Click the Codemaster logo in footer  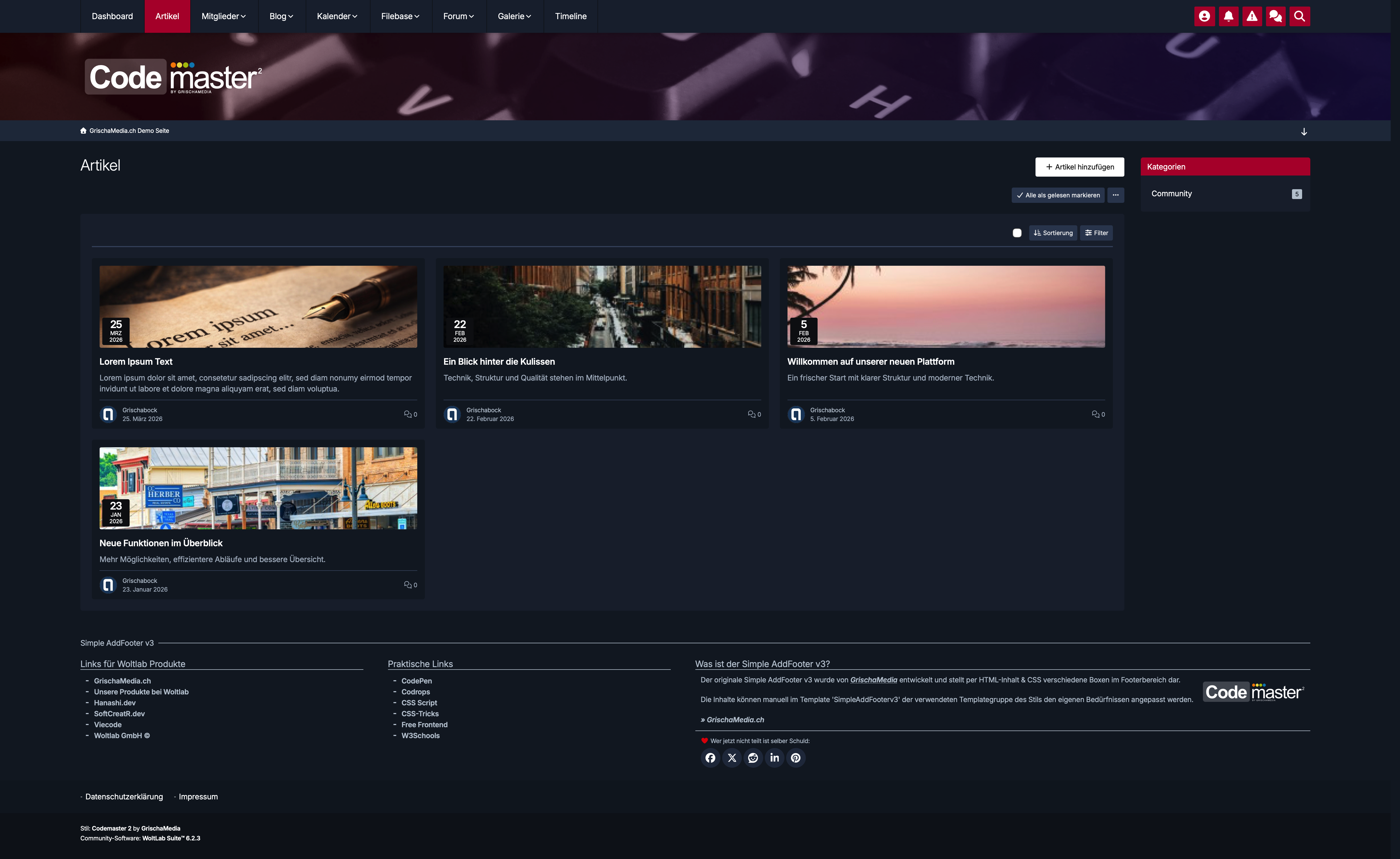tap(1254, 692)
